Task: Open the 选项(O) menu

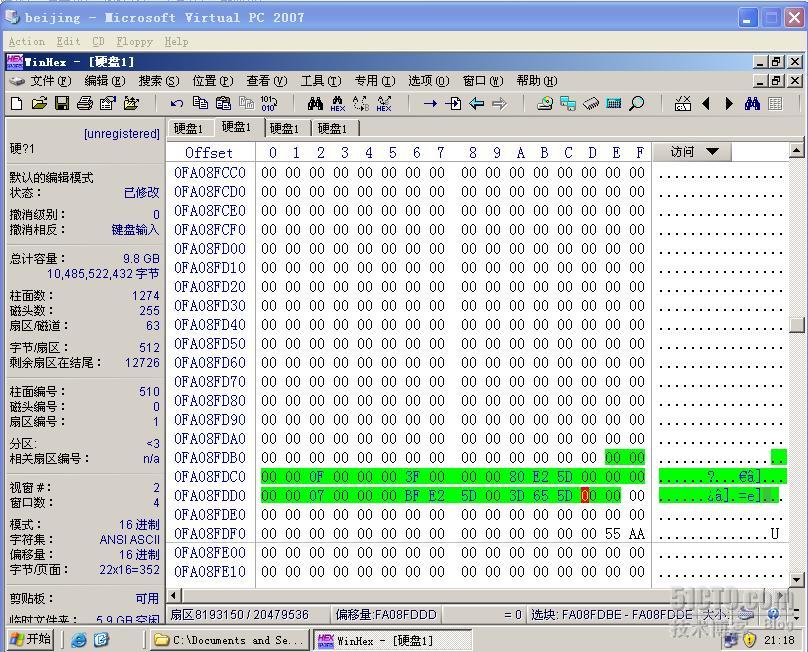Action: click(429, 81)
